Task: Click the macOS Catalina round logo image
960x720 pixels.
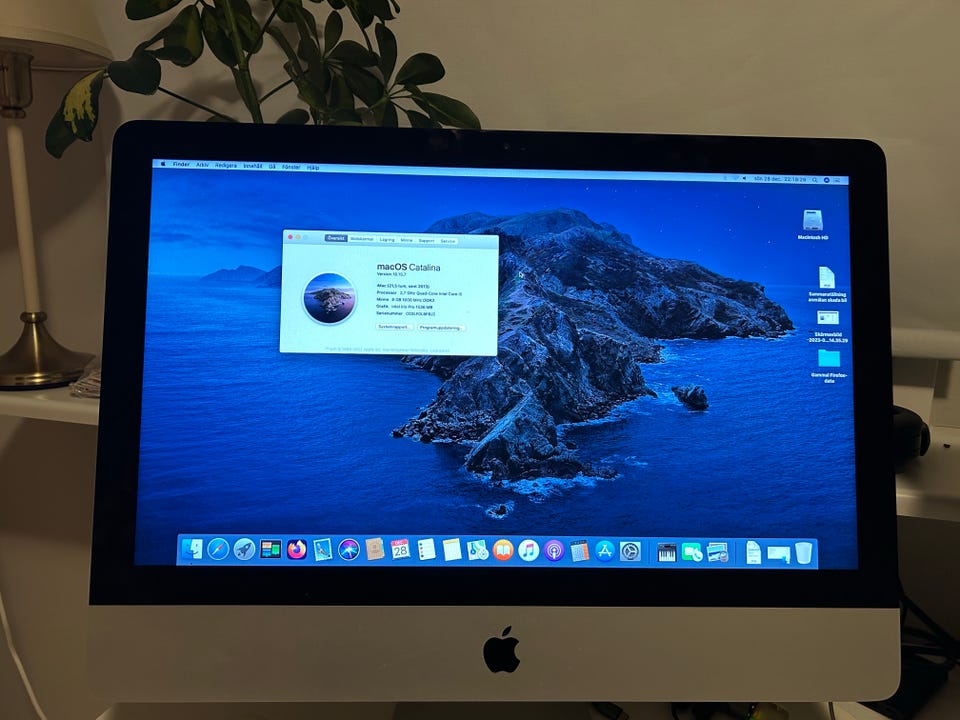Action: pyautogui.click(x=330, y=298)
